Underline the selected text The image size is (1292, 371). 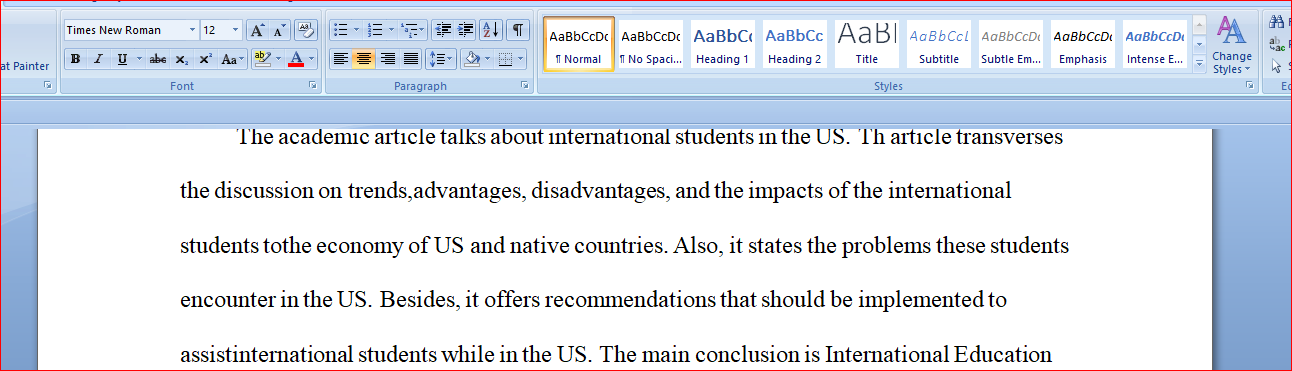pyautogui.click(x=122, y=59)
